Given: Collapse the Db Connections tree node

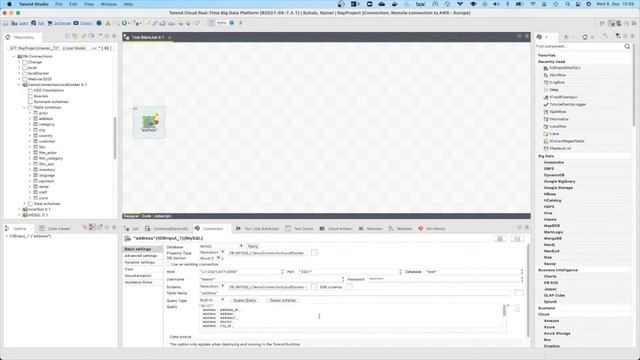Looking at the screenshot, I should coord(13,56).
